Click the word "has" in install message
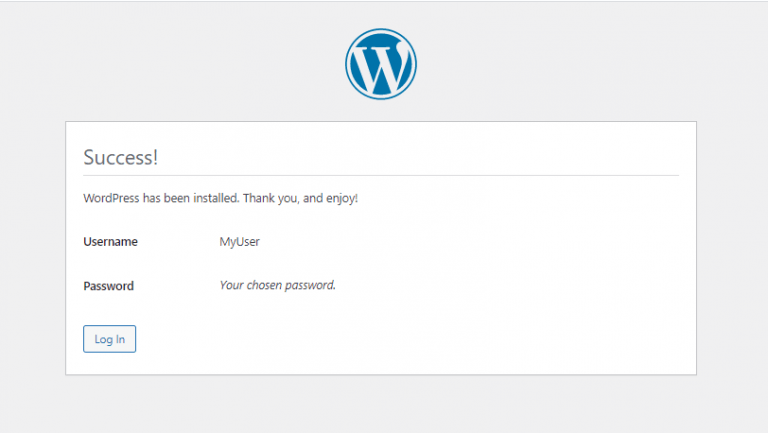Image resolution: width=768 pixels, height=433 pixels. [151, 198]
